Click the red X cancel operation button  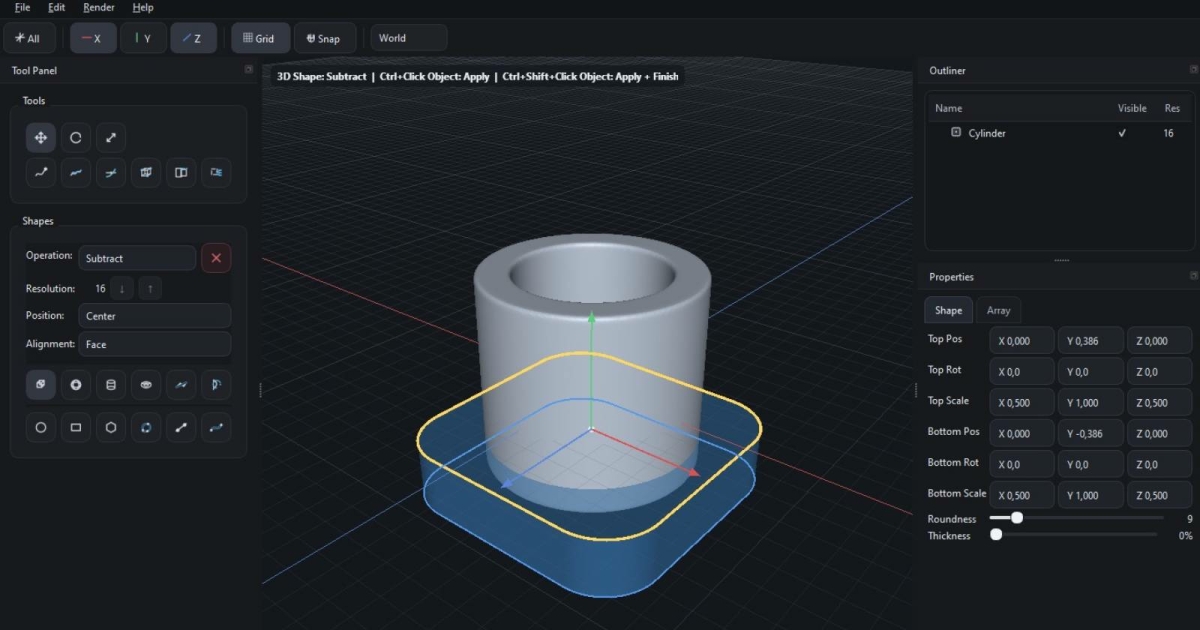coord(216,258)
